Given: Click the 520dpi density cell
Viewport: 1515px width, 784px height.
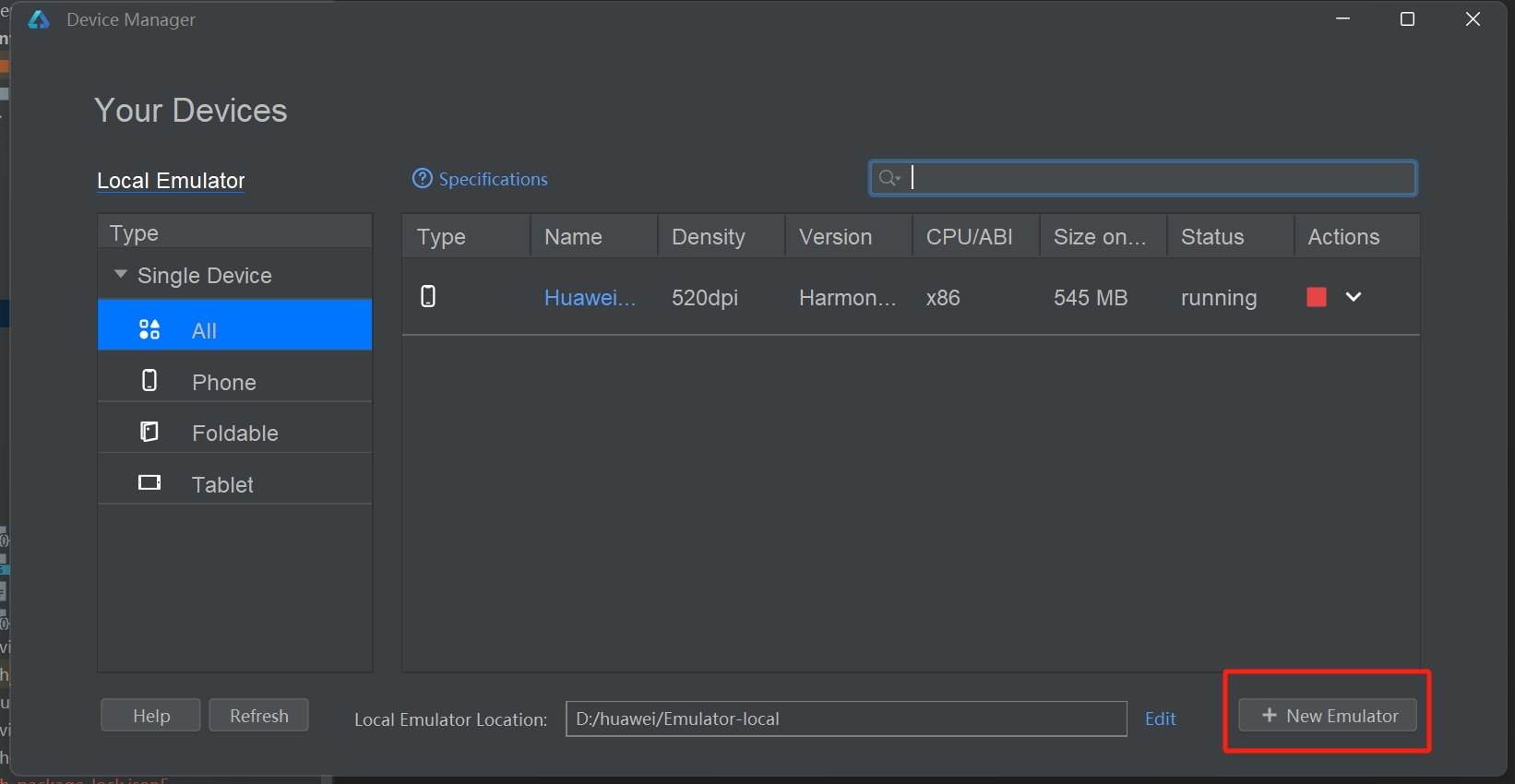Looking at the screenshot, I should (x=705, y=297).
